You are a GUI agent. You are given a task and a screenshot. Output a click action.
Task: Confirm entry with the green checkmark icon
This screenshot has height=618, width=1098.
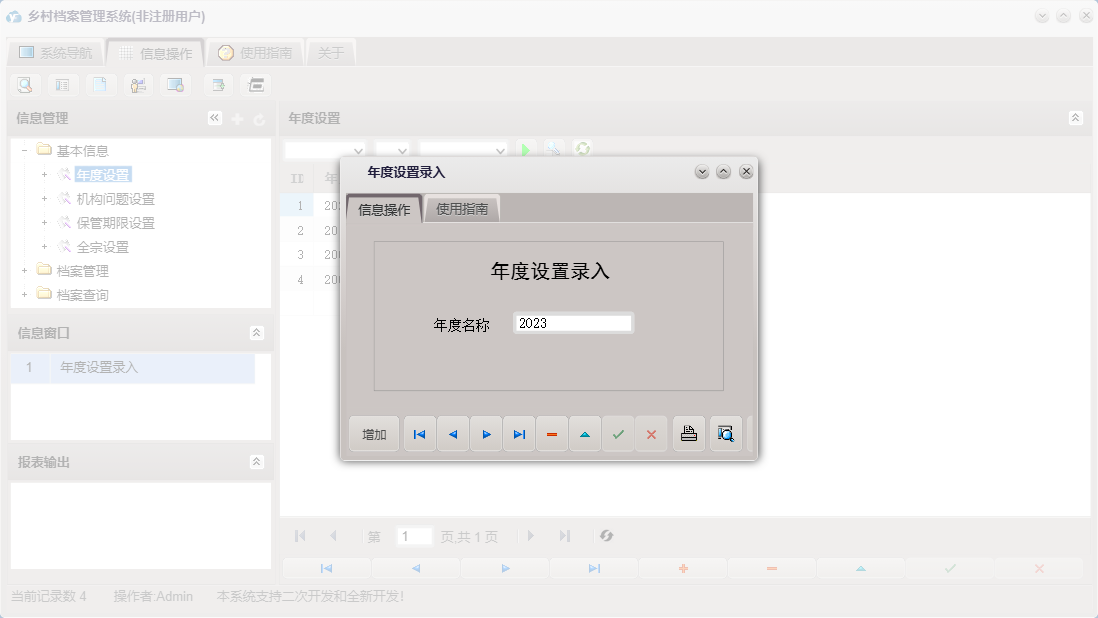pos(618,433)
